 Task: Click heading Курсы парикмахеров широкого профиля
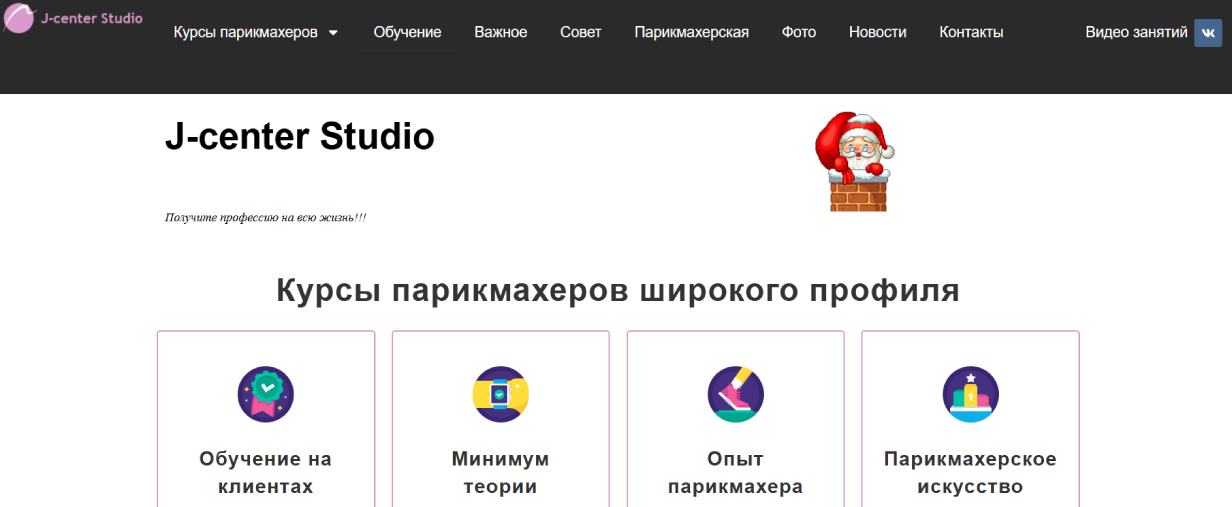coord(618,291)
